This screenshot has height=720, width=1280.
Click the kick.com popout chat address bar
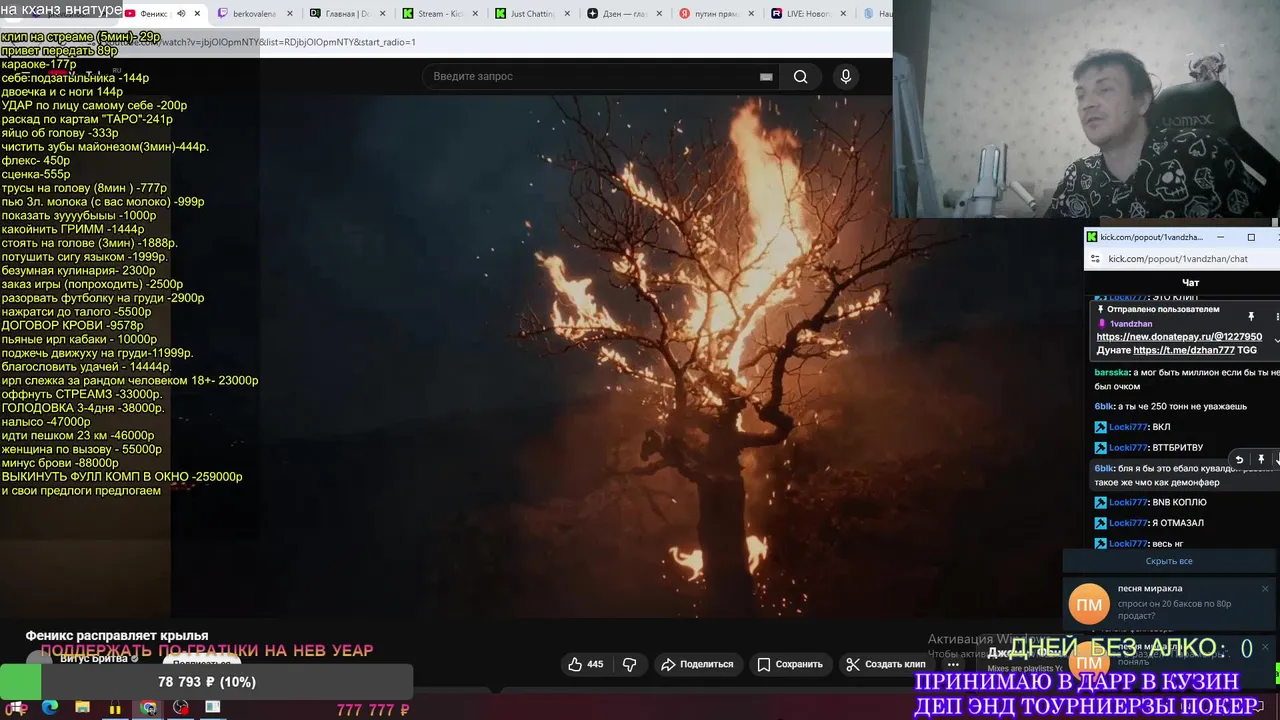click(x=1178, y=259)
